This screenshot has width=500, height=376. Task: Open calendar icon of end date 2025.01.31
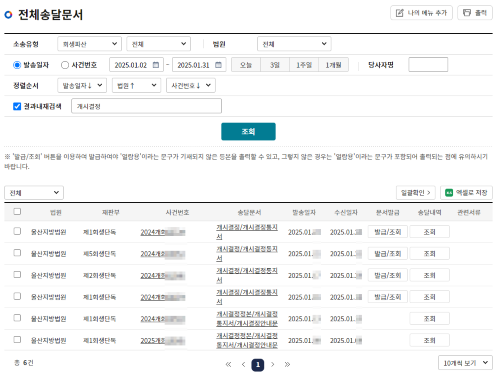coord(218,65)
